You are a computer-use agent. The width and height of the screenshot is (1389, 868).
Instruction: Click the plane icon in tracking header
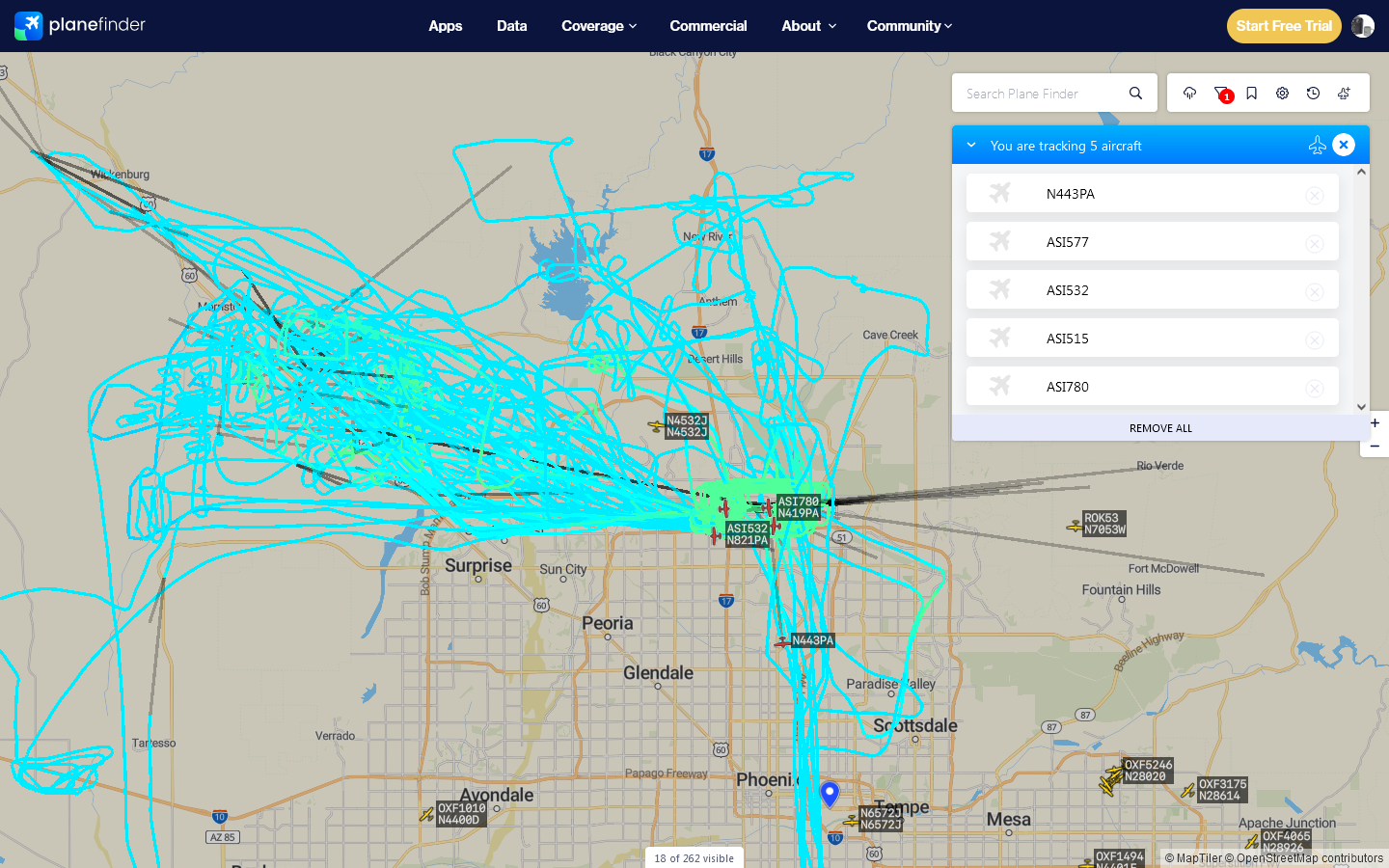point(1317,145)
